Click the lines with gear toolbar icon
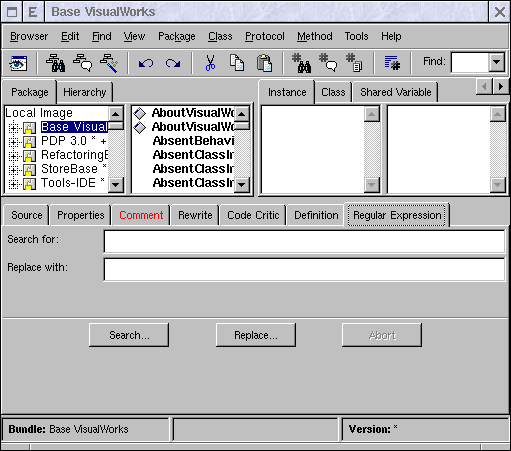 click(x=392, y=63)
